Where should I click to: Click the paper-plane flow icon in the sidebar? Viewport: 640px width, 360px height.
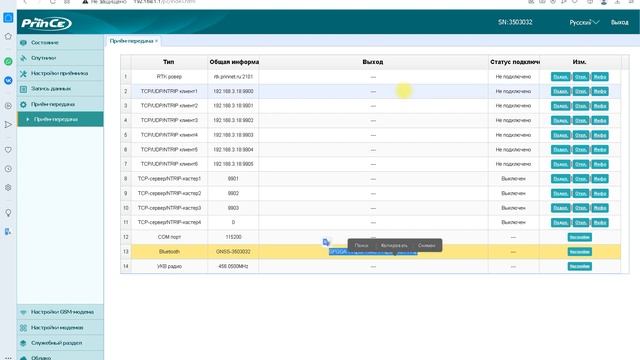[x=8, y=124]
